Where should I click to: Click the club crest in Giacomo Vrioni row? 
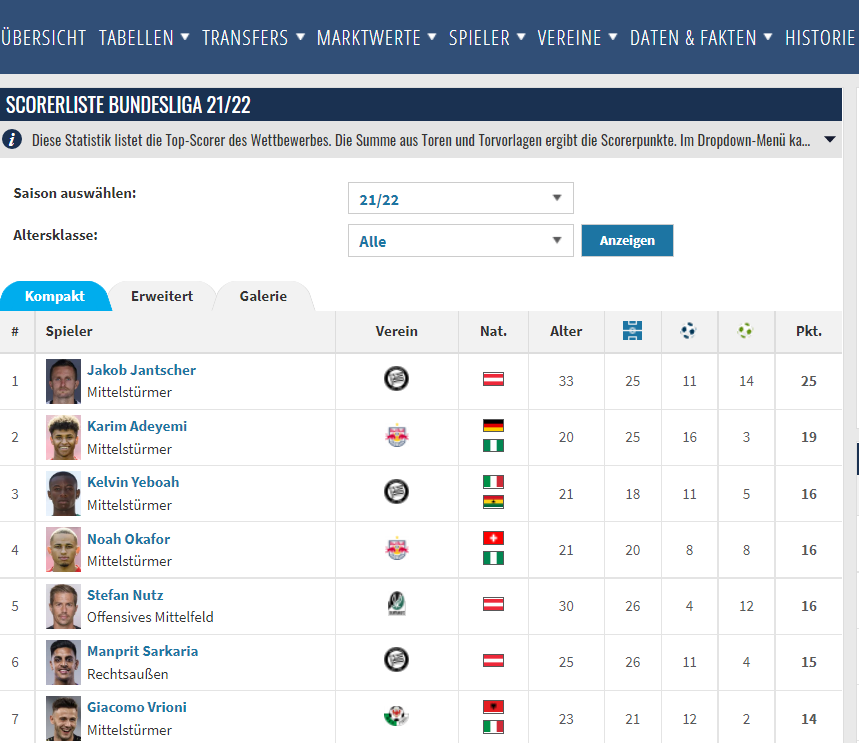tap(396, 716)
